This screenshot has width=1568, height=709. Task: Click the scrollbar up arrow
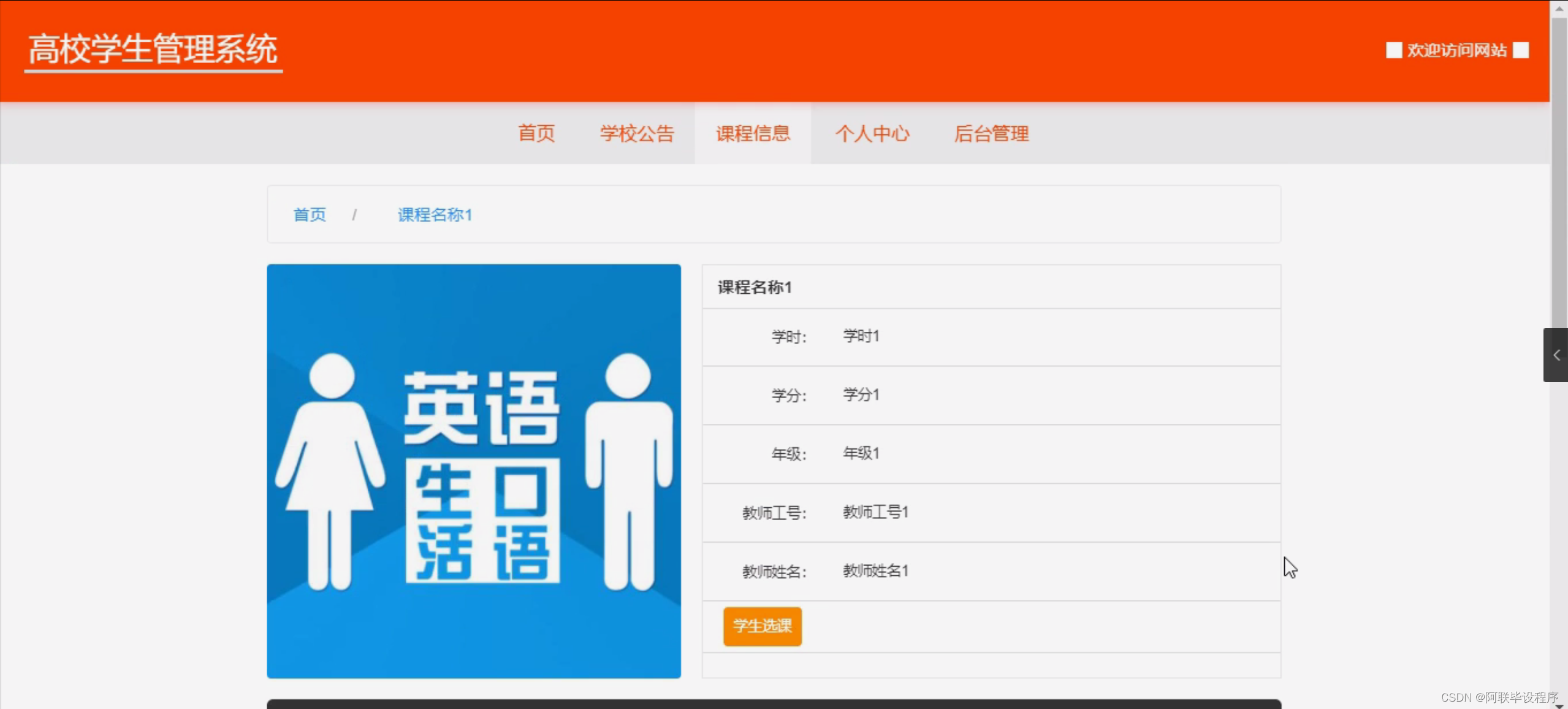pyautogui.click(x=1560, y=8)
